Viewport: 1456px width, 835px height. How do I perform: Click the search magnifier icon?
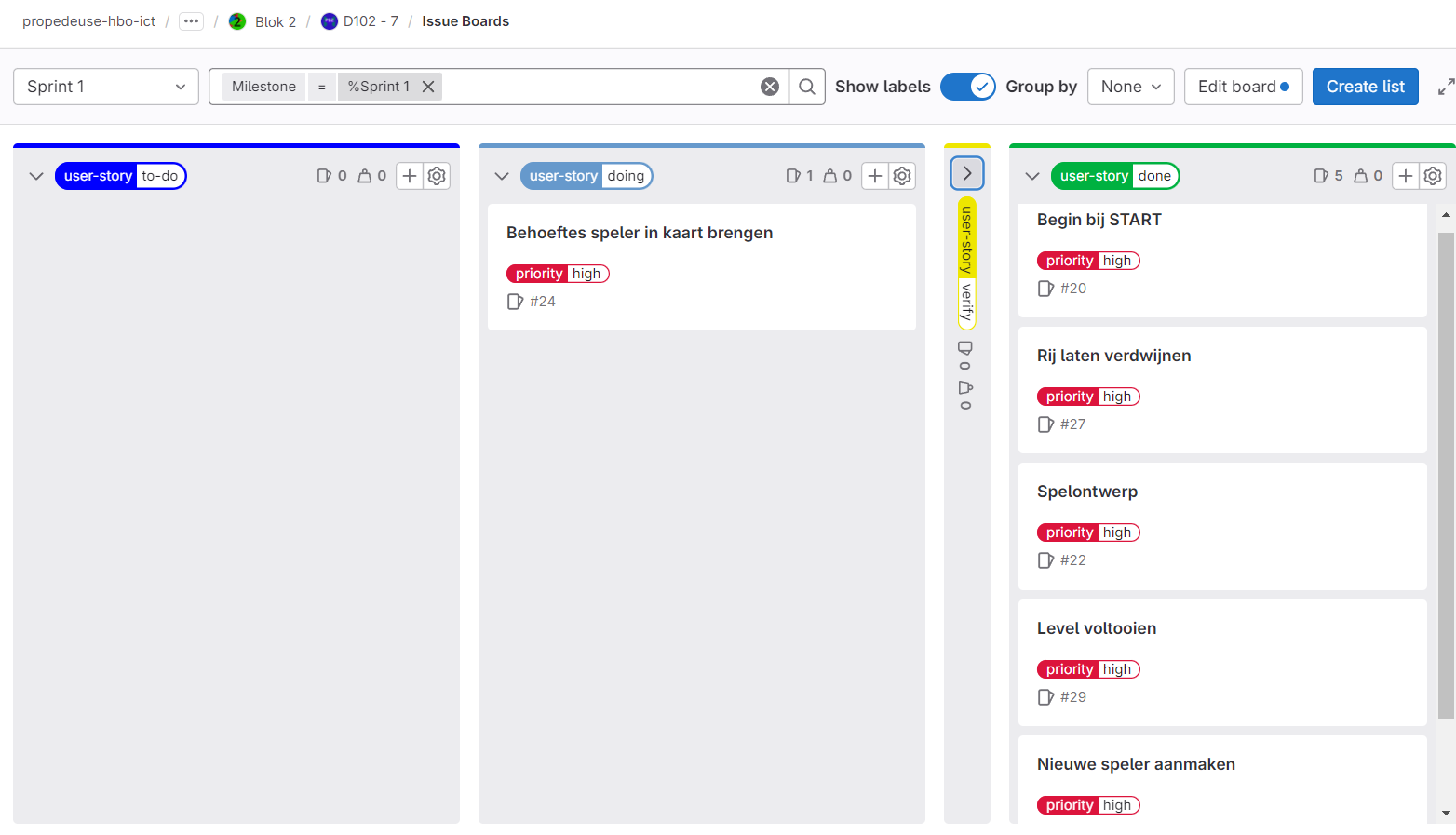pos(807,87)
